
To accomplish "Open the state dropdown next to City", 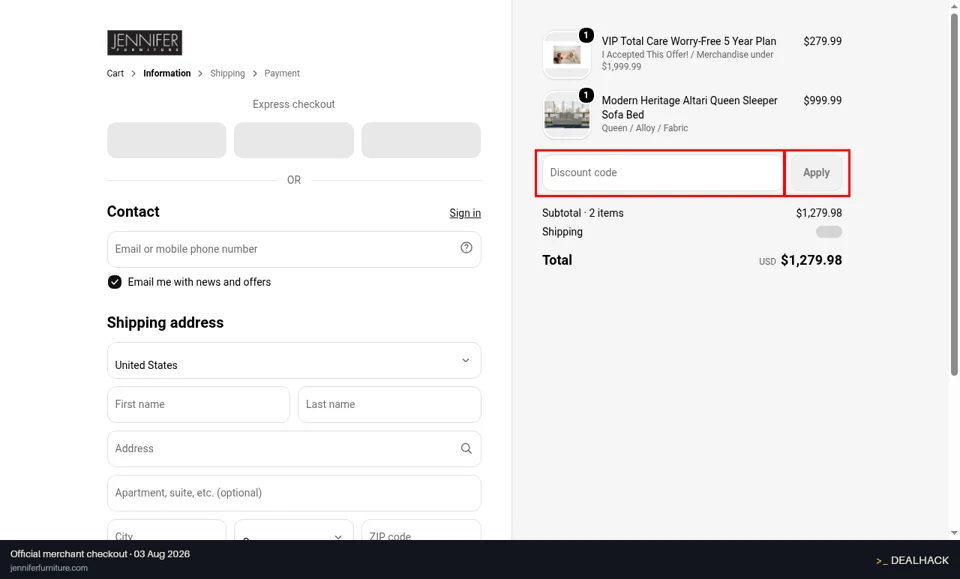I will (x=294, y=530).
